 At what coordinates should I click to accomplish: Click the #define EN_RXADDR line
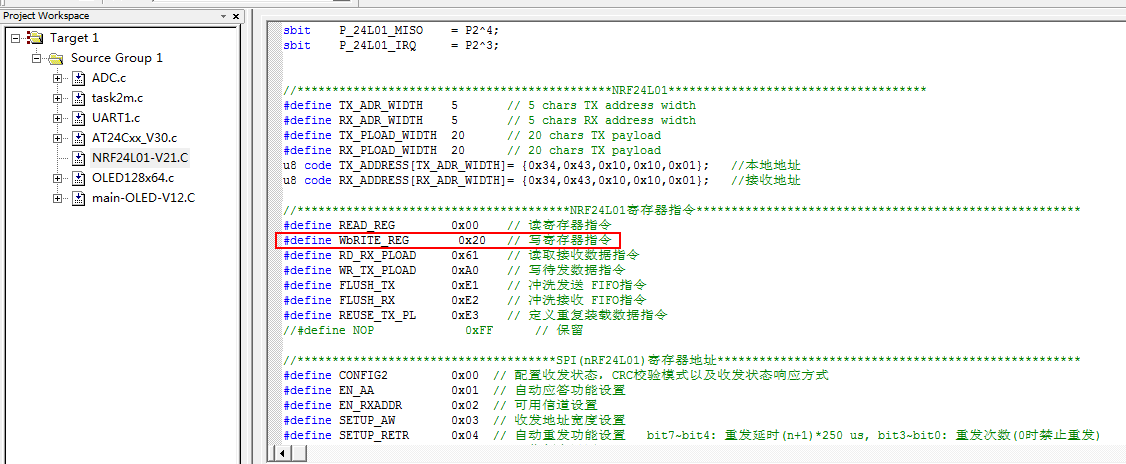440,405
